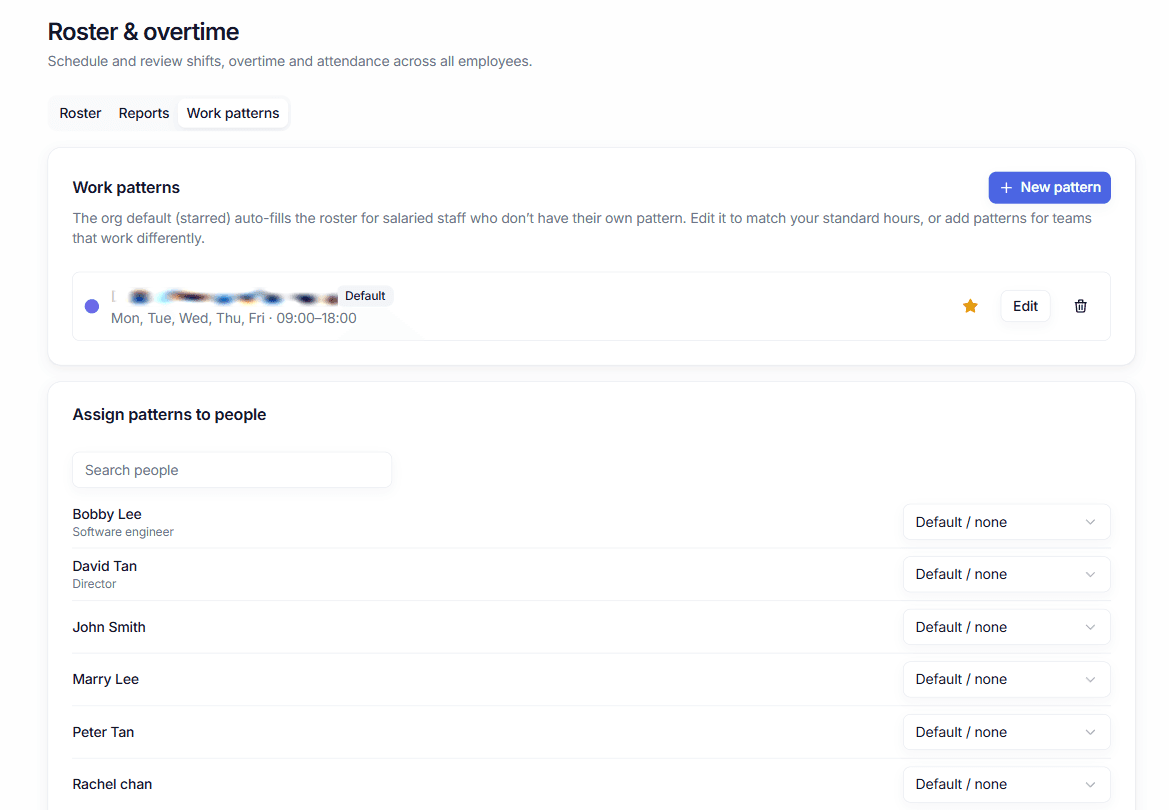Click the Default badge on the pattern
1169x810 pixels.
click(x=365, y=296)
